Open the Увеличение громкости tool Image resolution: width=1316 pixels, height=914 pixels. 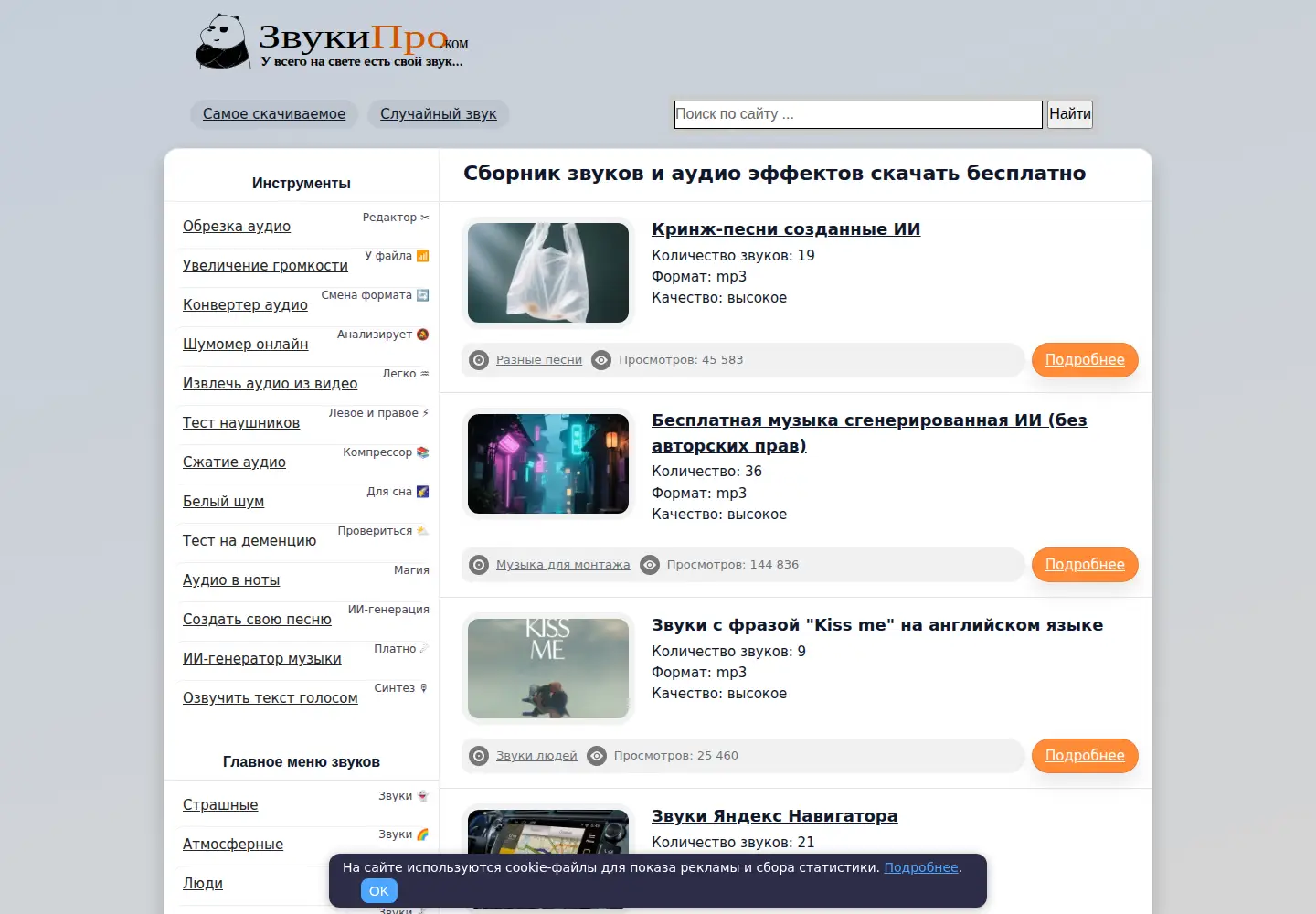coord(265,266)
